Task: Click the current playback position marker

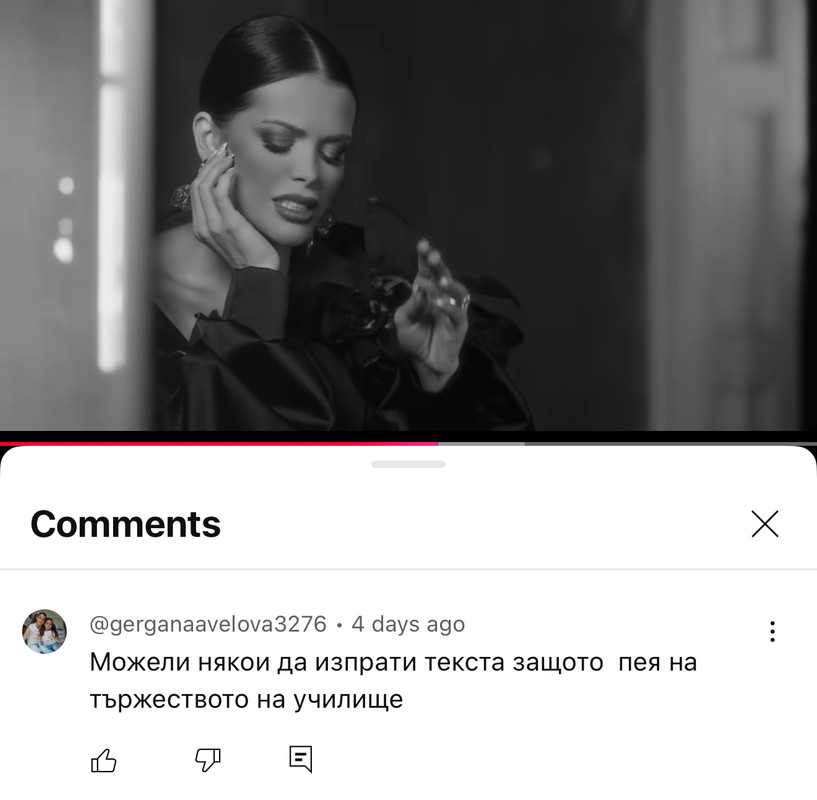Action: point(438,444)
